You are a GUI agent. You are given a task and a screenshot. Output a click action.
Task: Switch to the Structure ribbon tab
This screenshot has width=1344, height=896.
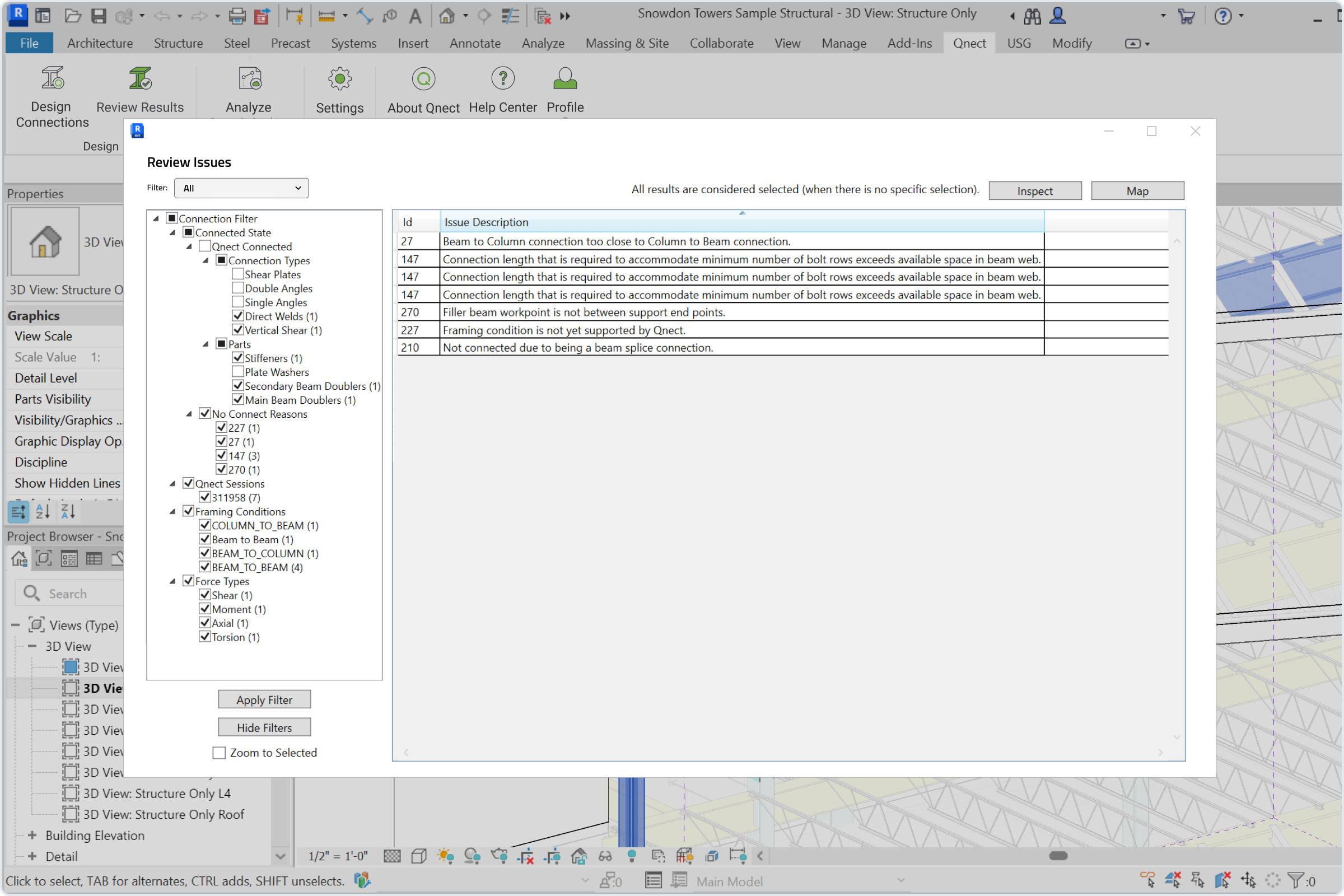178,44
